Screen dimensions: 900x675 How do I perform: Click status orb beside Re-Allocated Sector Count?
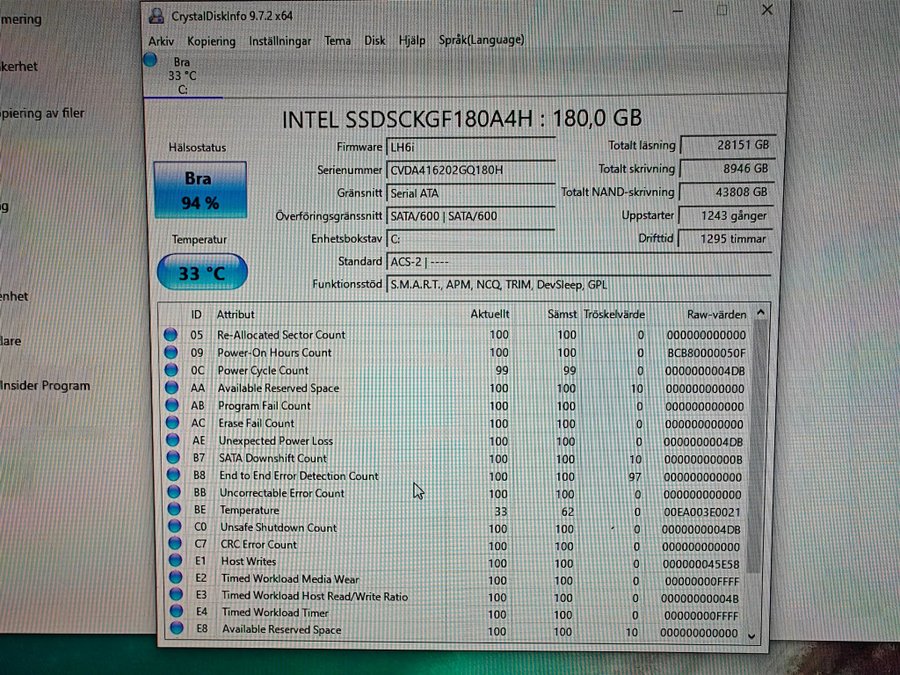coord(172,335)
